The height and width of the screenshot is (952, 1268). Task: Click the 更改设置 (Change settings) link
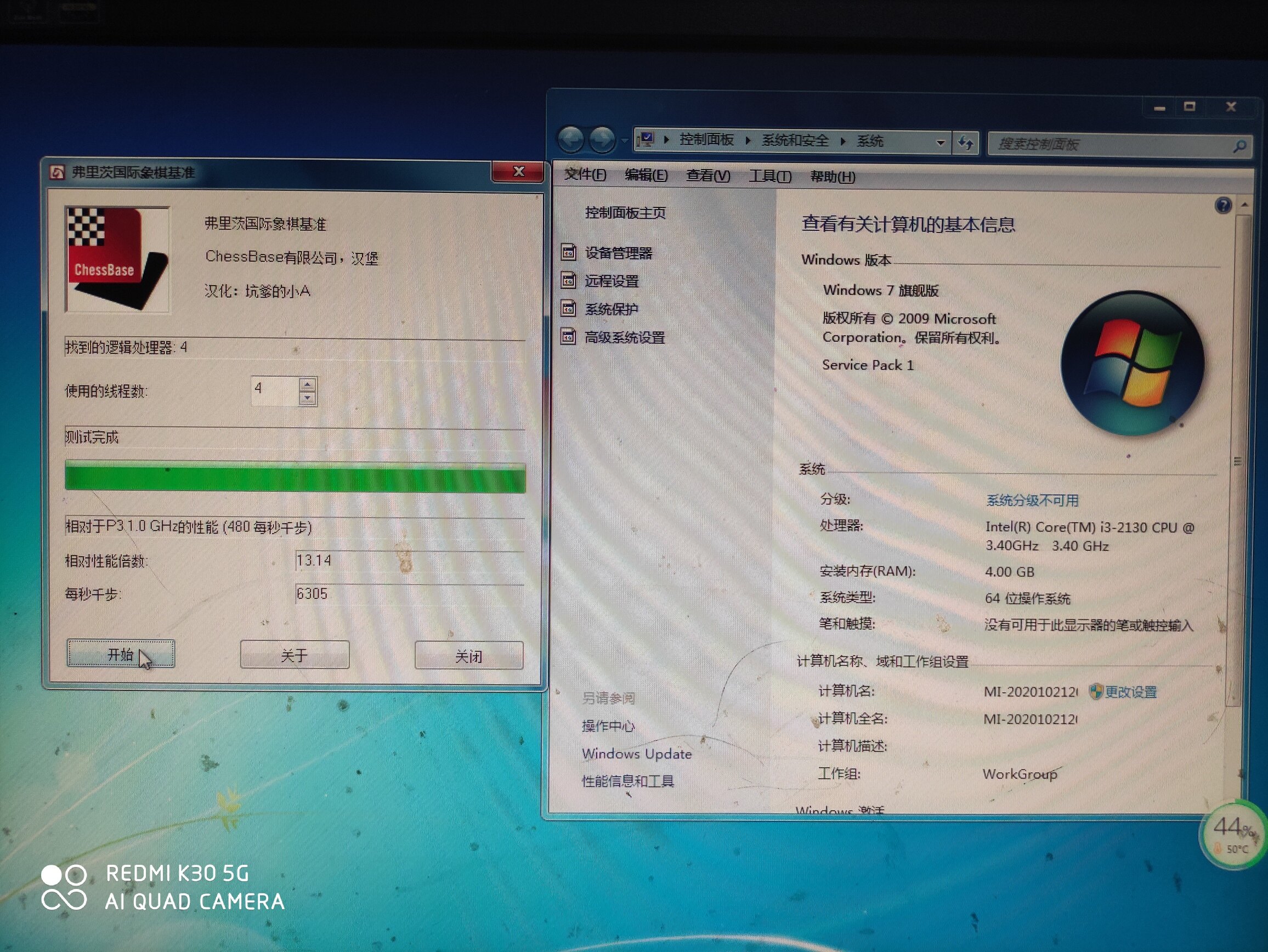click(x=1130, y=692)
